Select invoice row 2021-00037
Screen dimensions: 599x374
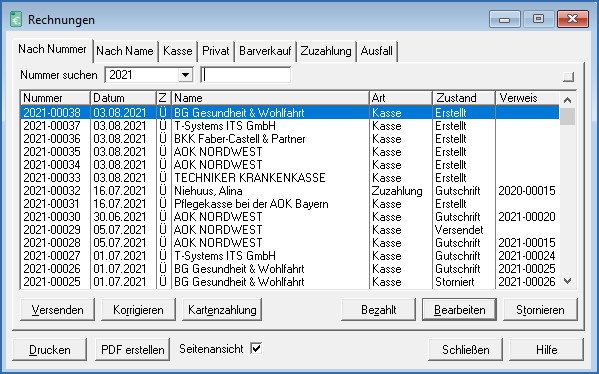tap(290, 126)
